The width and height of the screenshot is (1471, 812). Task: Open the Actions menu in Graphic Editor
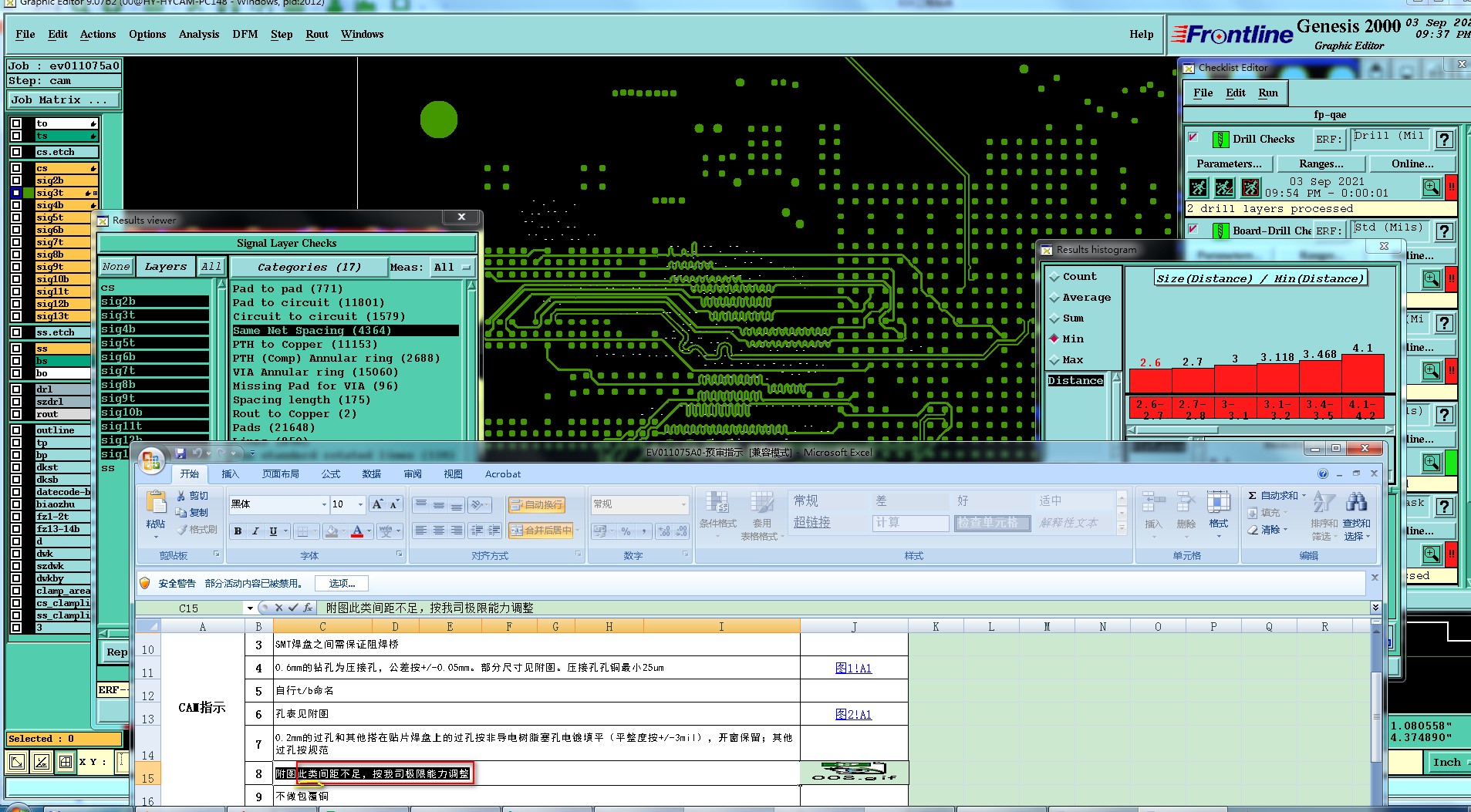pyautogui.click(x=98, y=34)
